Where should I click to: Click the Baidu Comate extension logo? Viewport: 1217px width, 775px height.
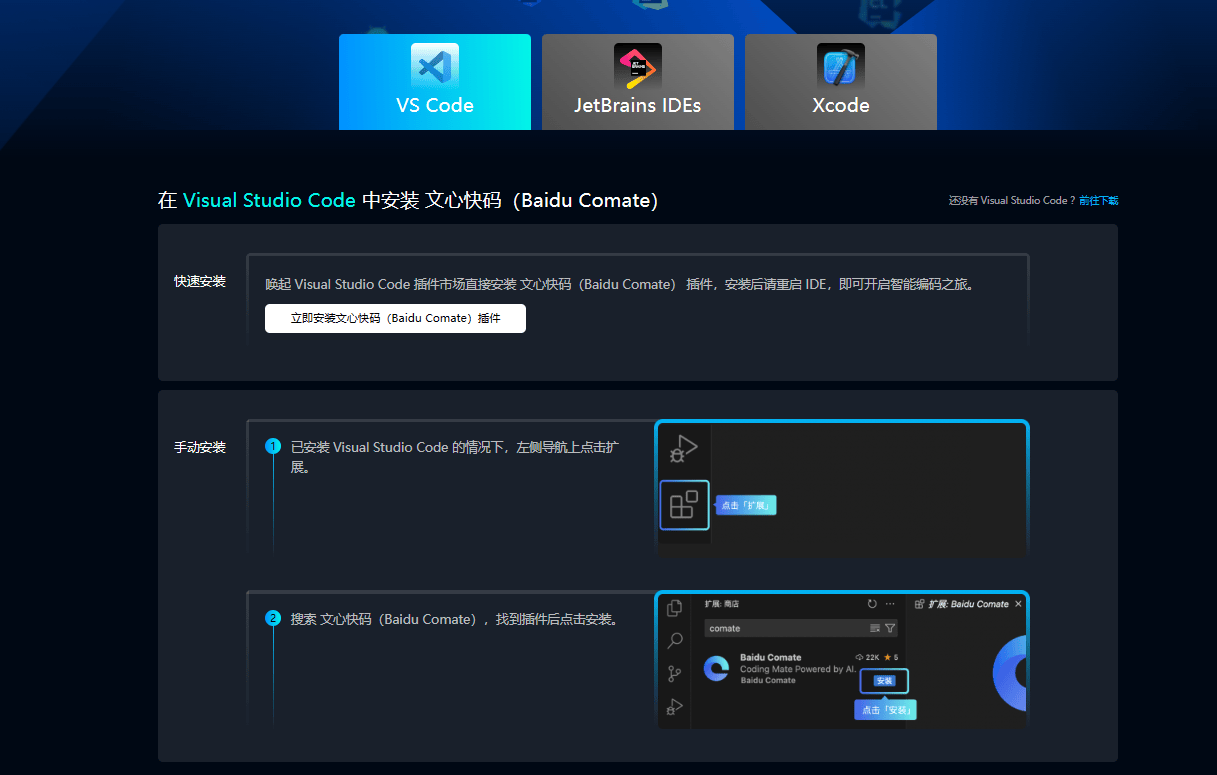(x=716, y=668)
